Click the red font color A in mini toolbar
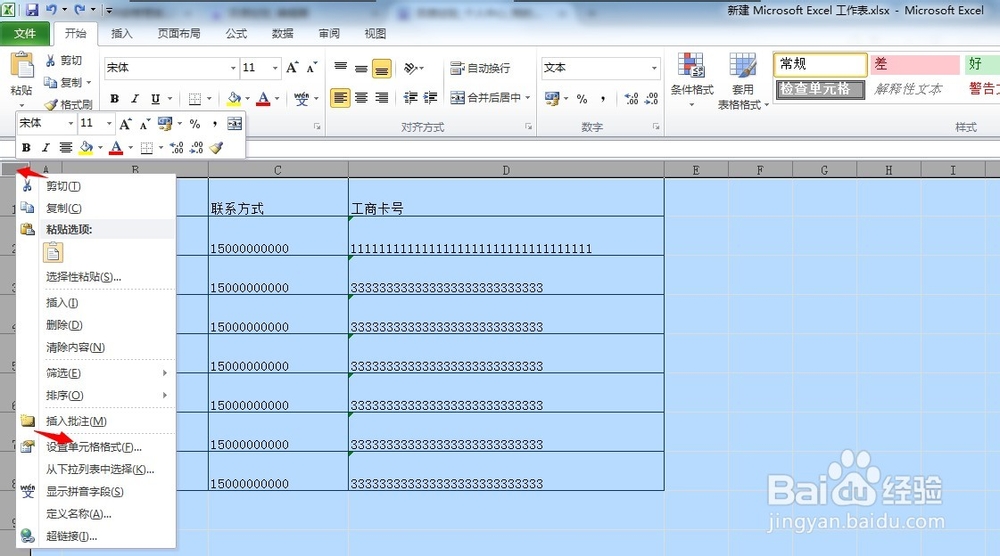This screenshot has width=1000, height=556. [115, 147]
